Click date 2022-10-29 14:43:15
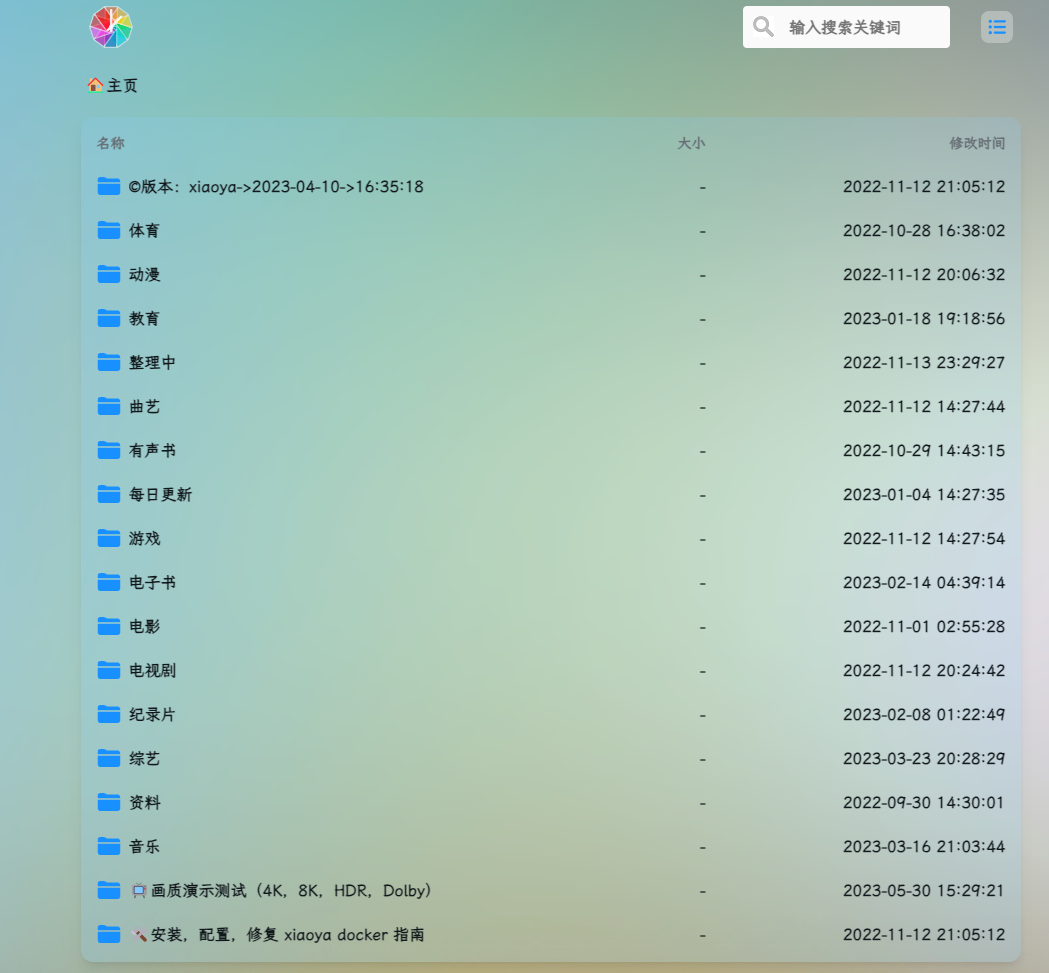Viewport: 1049px width, 973px height. point(924,451)
